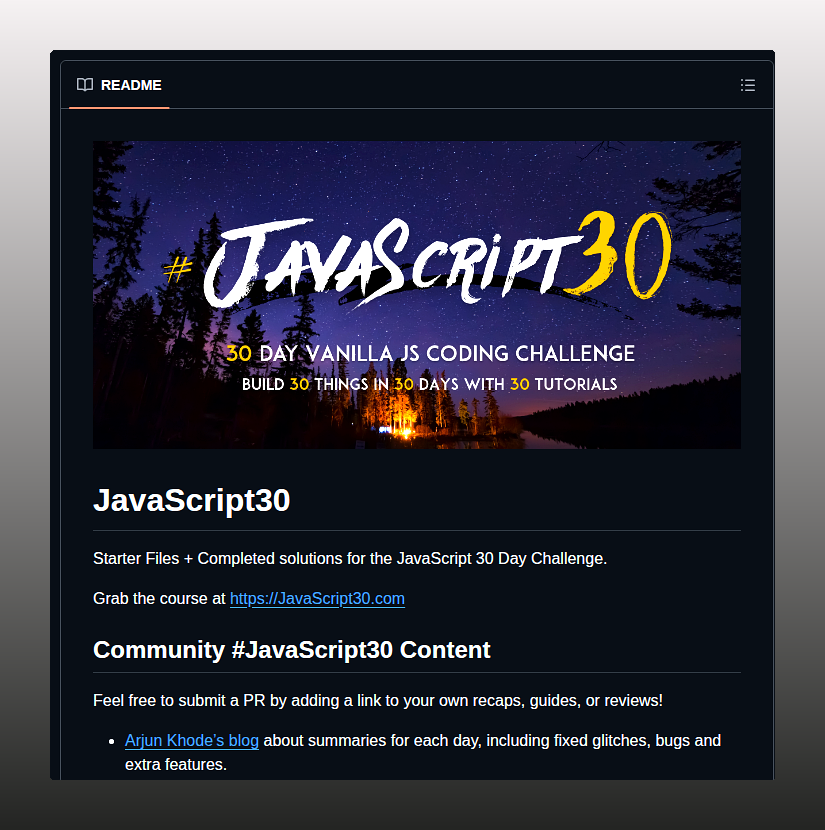Open the https://JavaScript30.com link
825x830 pixels.
(x=318, y=599)
